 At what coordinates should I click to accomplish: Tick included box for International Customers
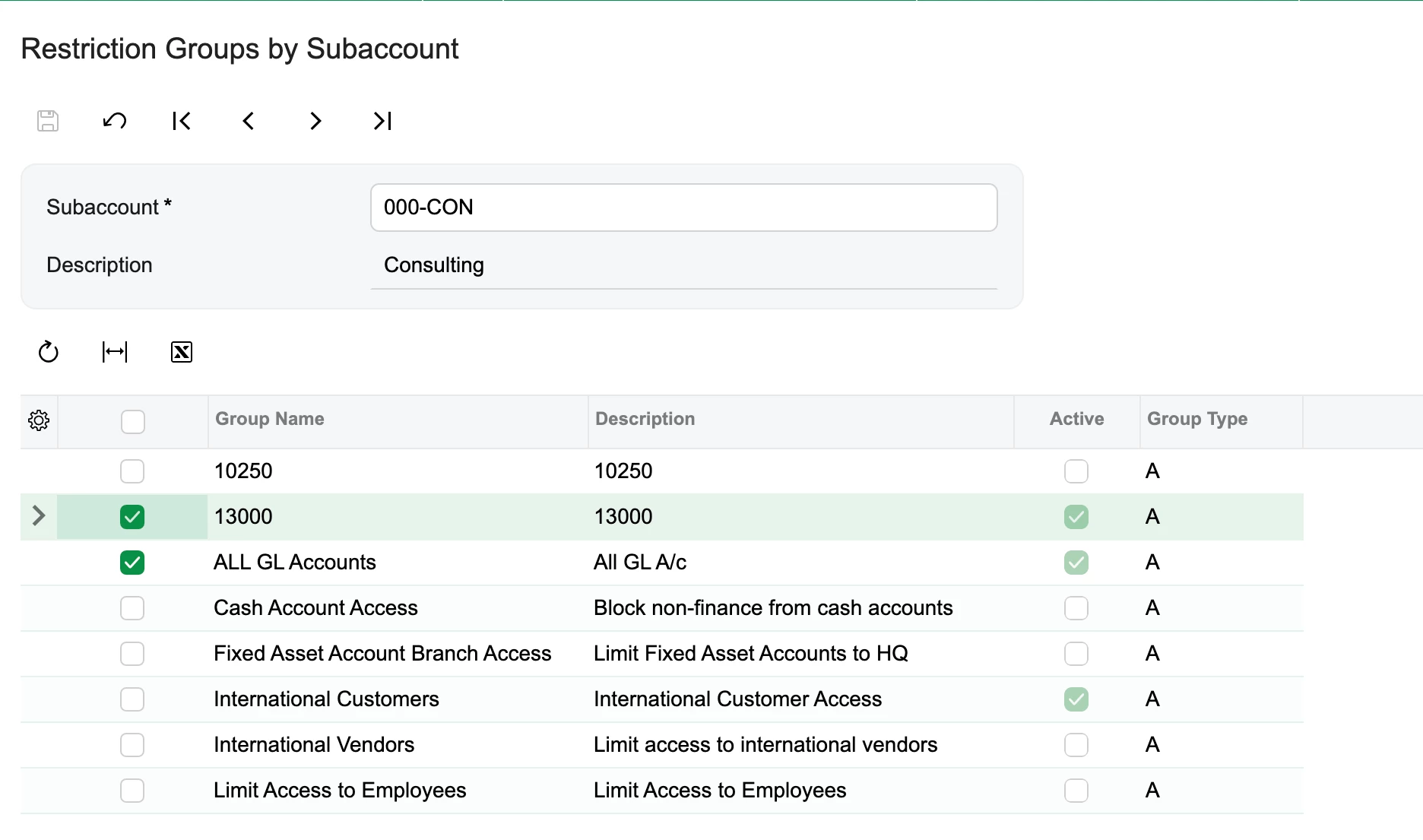(132, 699)
